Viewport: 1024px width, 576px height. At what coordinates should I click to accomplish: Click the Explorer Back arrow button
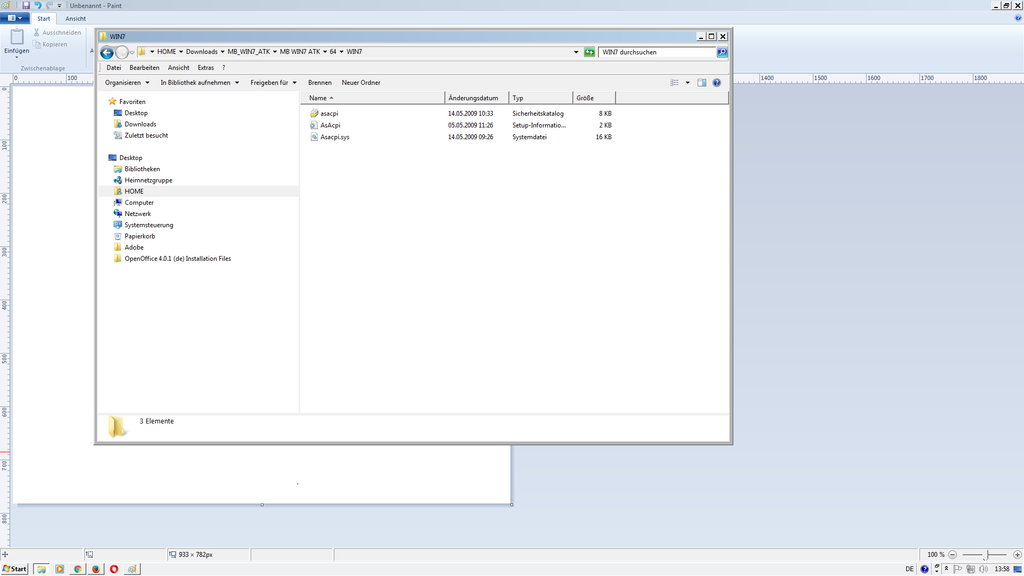click(107, 52)
